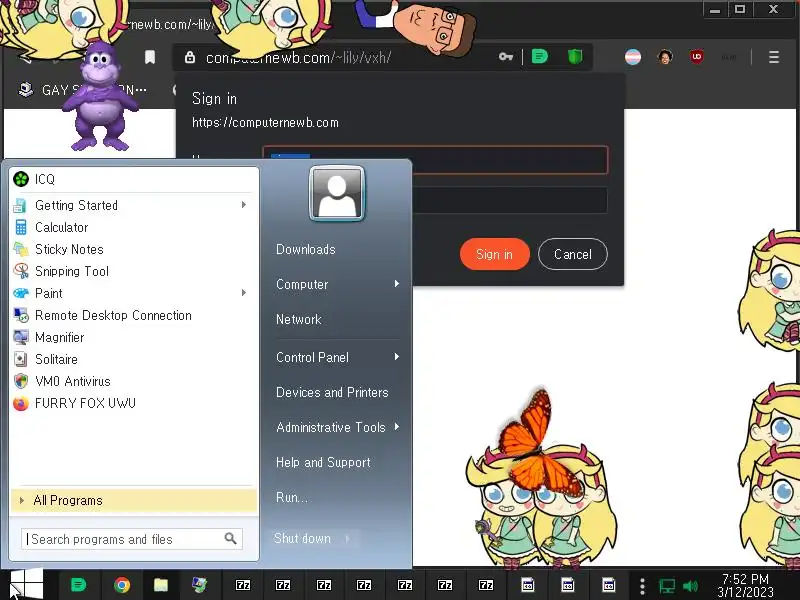This screenshot has width=800, height=600.
Task: Click the volume speaker tray icon
Action: click(690, 586)
